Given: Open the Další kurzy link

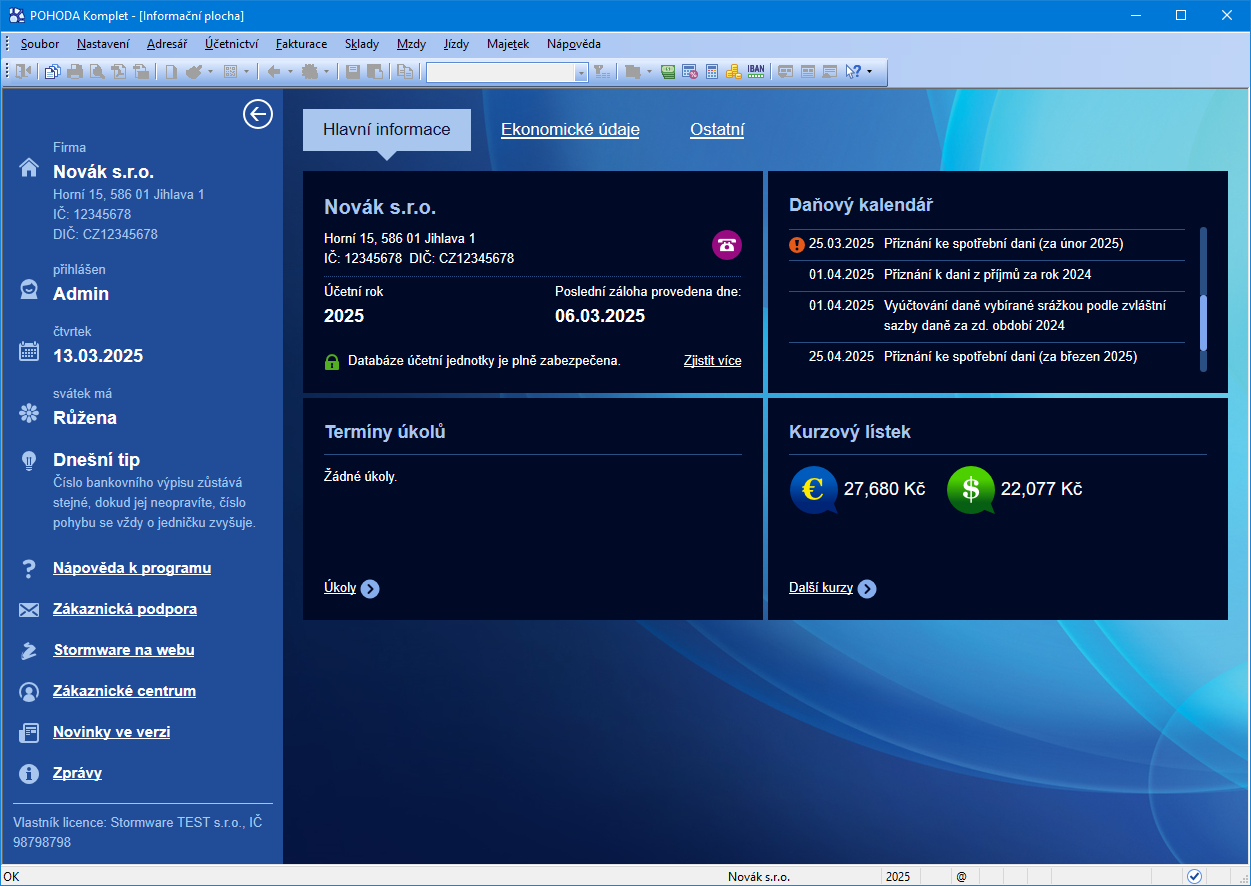Looking at the screenshot, I should click(821, 588).
